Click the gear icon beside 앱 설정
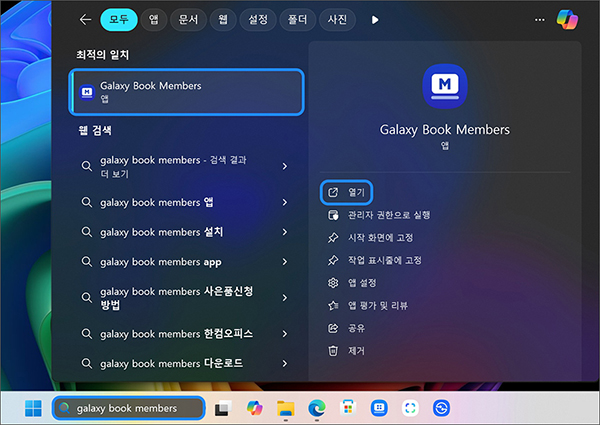This screenshot has height=425, width=600. click(x=333, y=283)
